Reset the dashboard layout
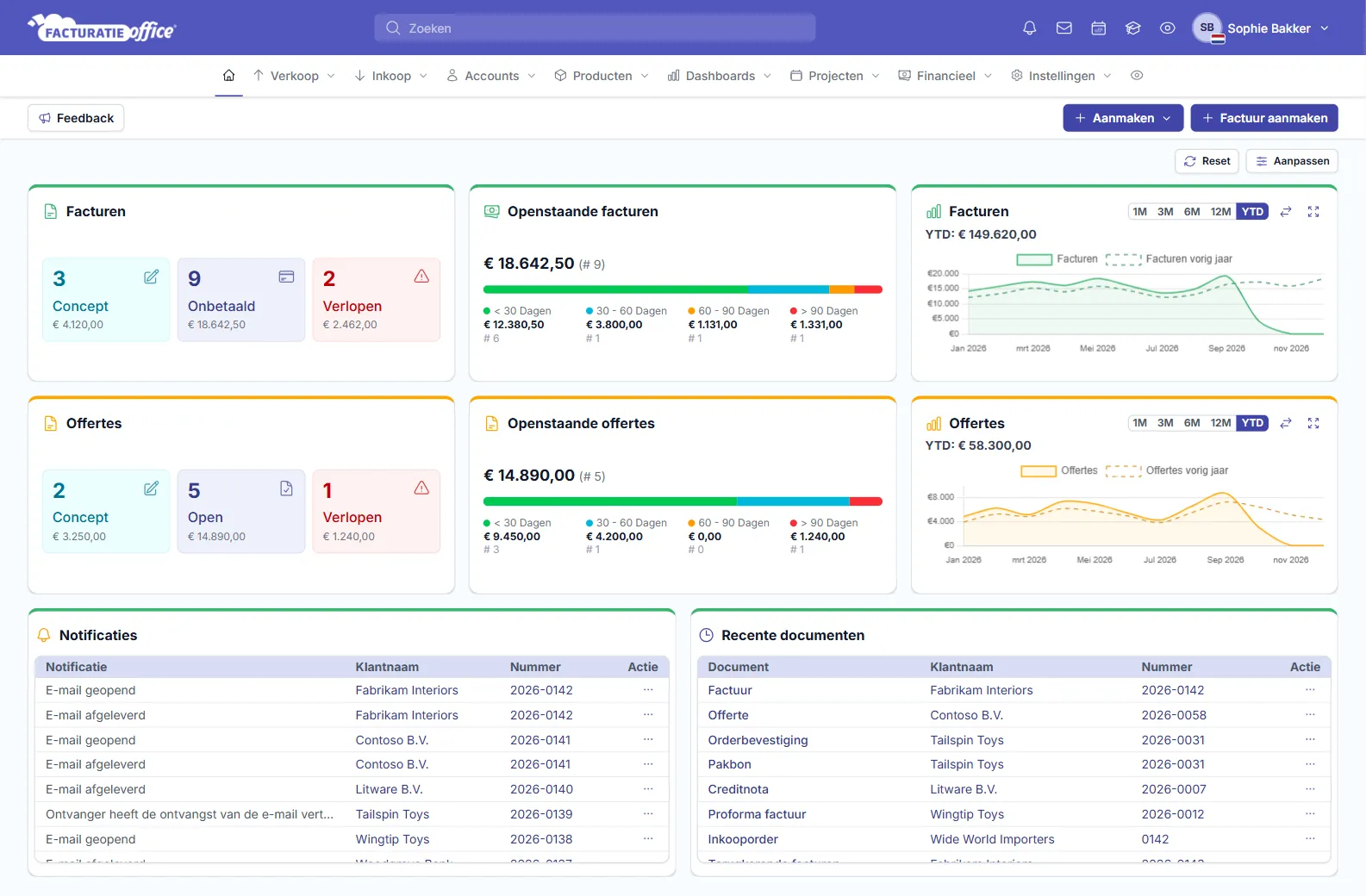The image size is (1366, 896). (1207, 161)
